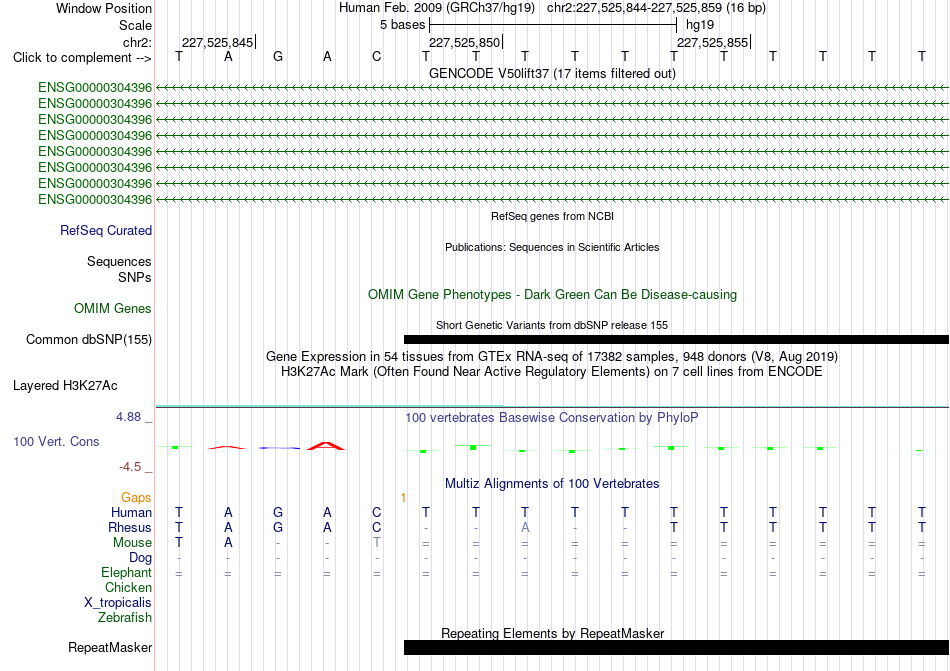Click the X_tropicalis alignment row label
This screenshot has height=671, width=950.
(x=118, y=603)
